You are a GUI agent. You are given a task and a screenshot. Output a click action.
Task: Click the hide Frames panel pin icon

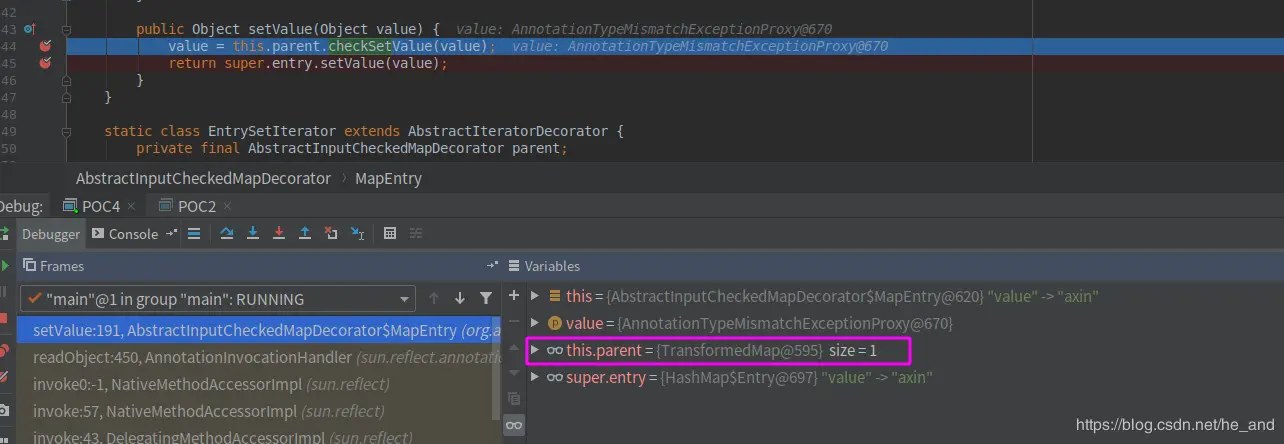click(x=491, y=266)
